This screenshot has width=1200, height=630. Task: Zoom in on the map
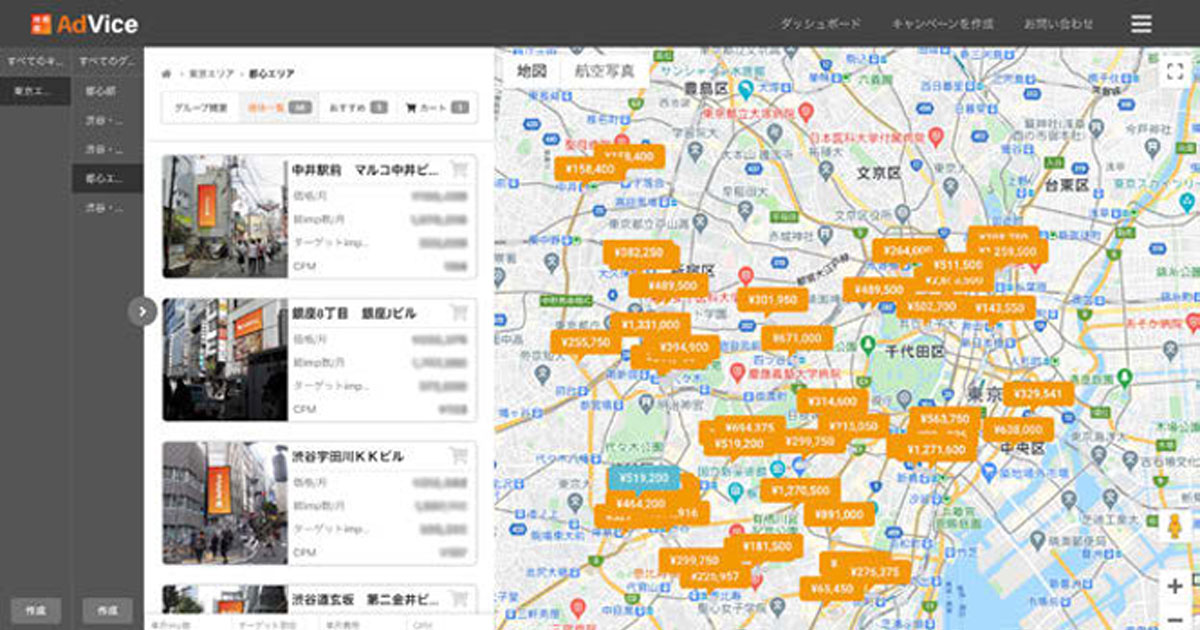tap(1175, 586)
